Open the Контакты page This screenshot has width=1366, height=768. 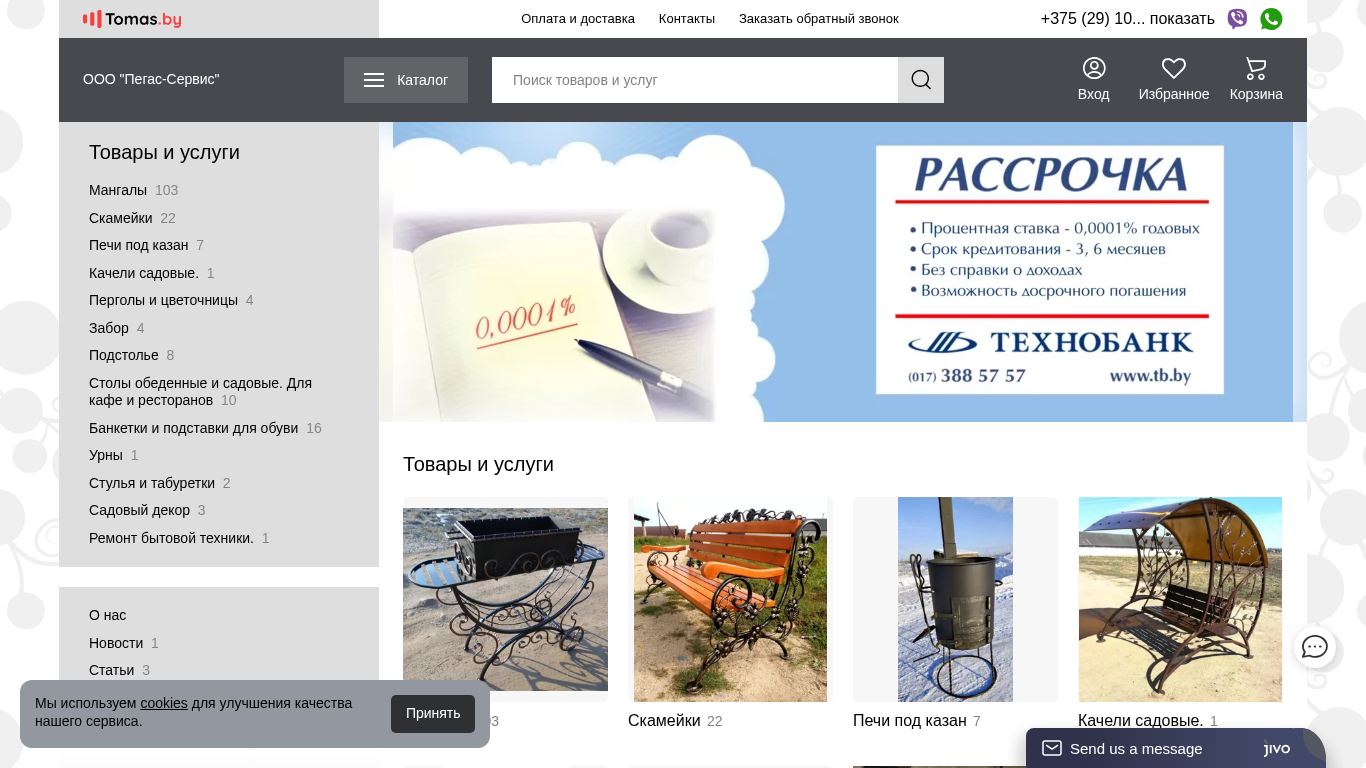point(687,19)
